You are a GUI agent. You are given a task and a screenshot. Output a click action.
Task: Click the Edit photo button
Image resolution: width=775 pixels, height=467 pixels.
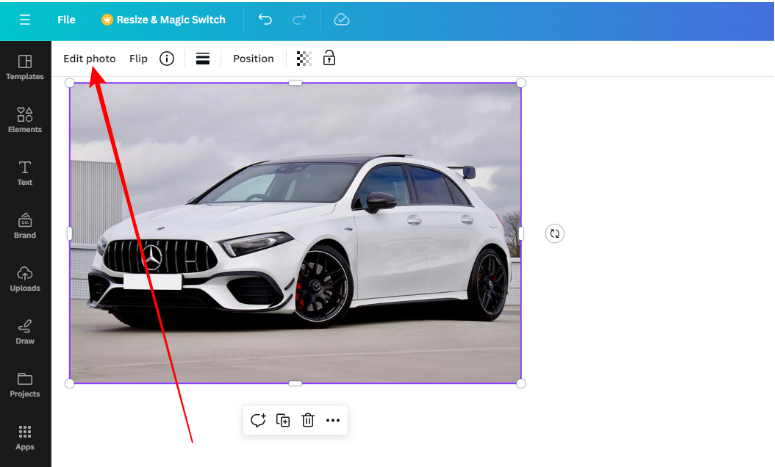pos(89,59)
